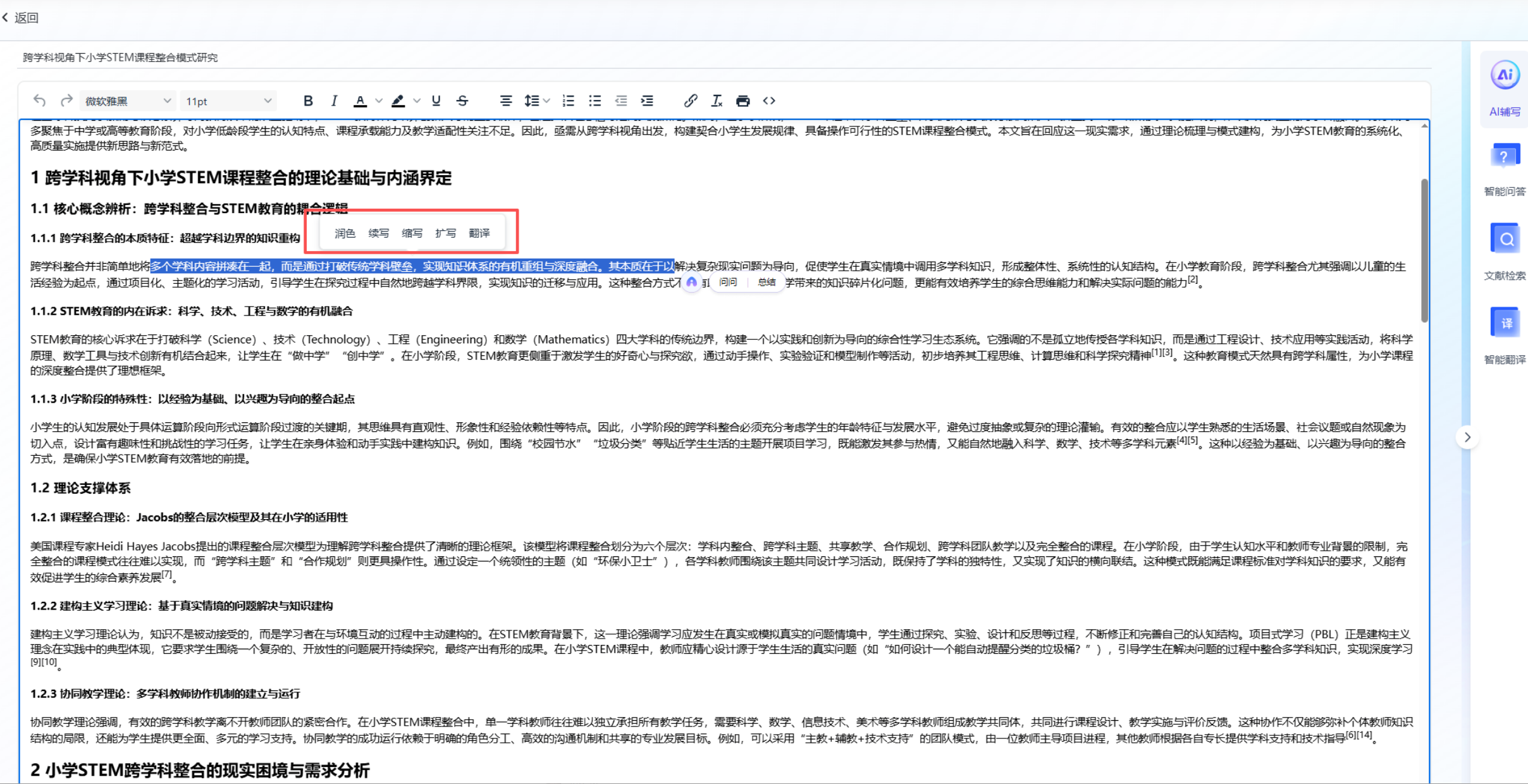Open the 微软雅黑 font family dropdown

tap(128, 101)
